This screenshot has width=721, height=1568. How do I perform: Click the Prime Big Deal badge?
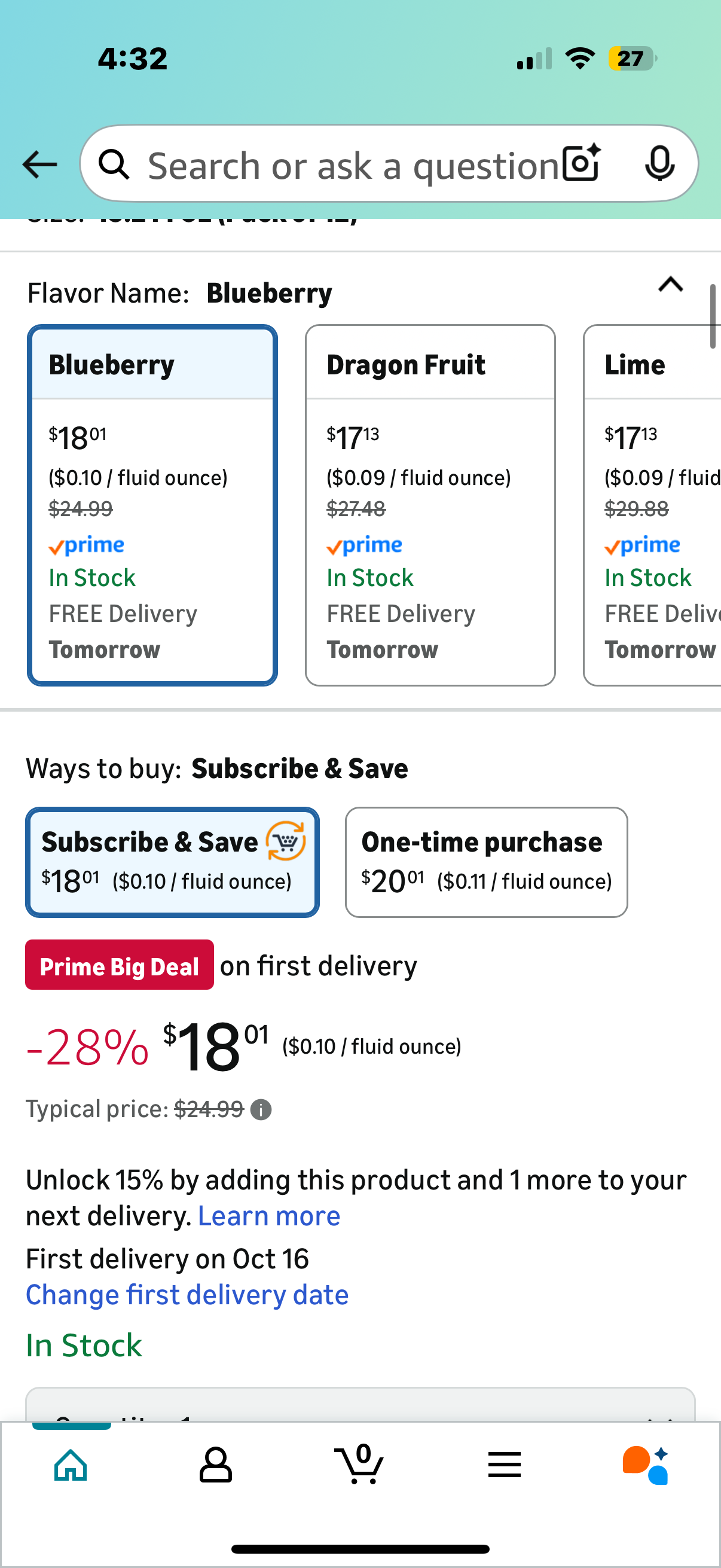click(119, 966)
